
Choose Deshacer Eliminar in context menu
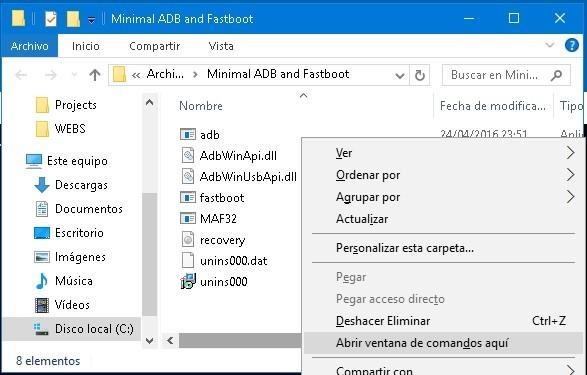(444, 321)
